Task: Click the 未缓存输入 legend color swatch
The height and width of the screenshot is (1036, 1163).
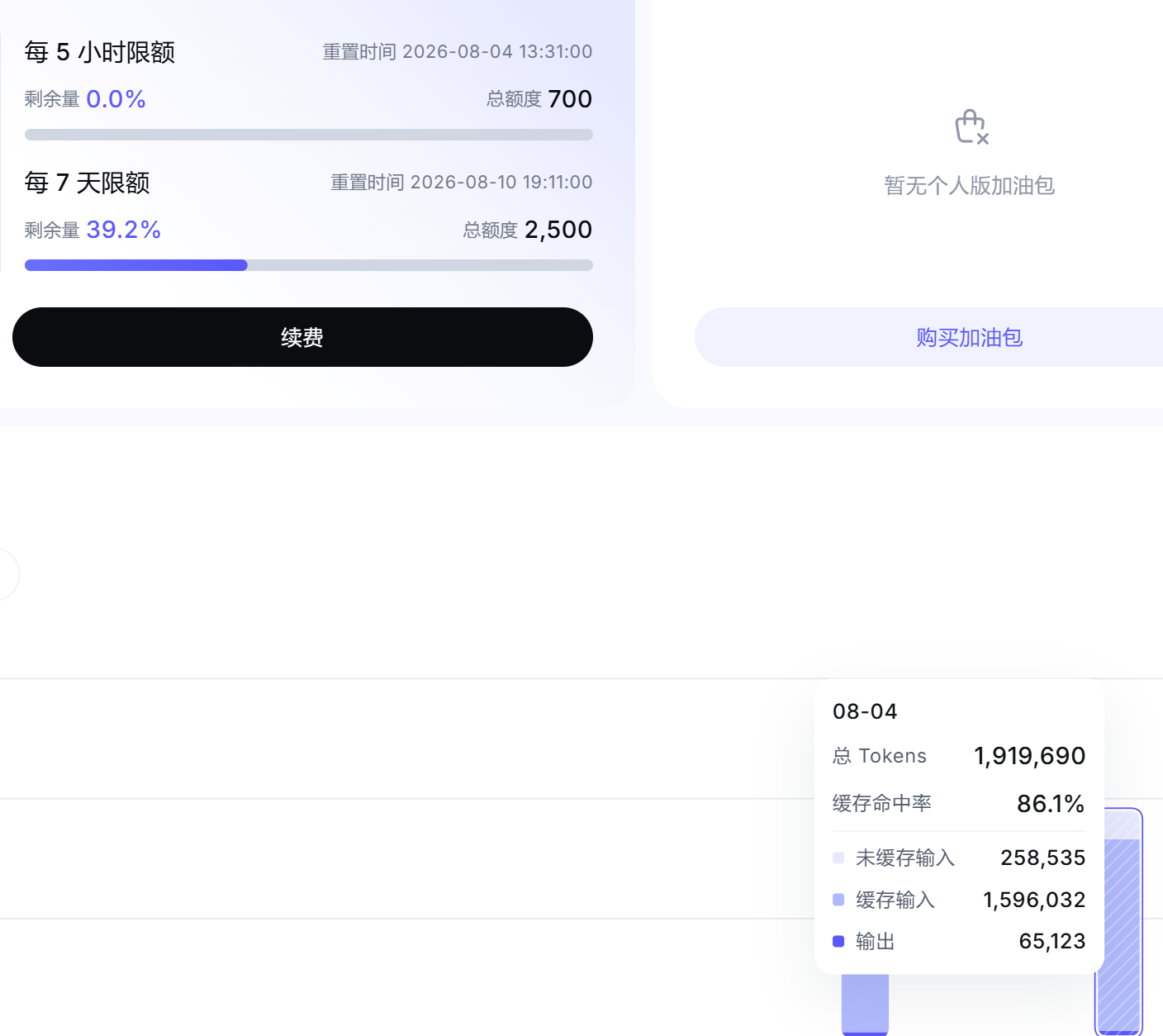Action: click(x=838, y=858)
